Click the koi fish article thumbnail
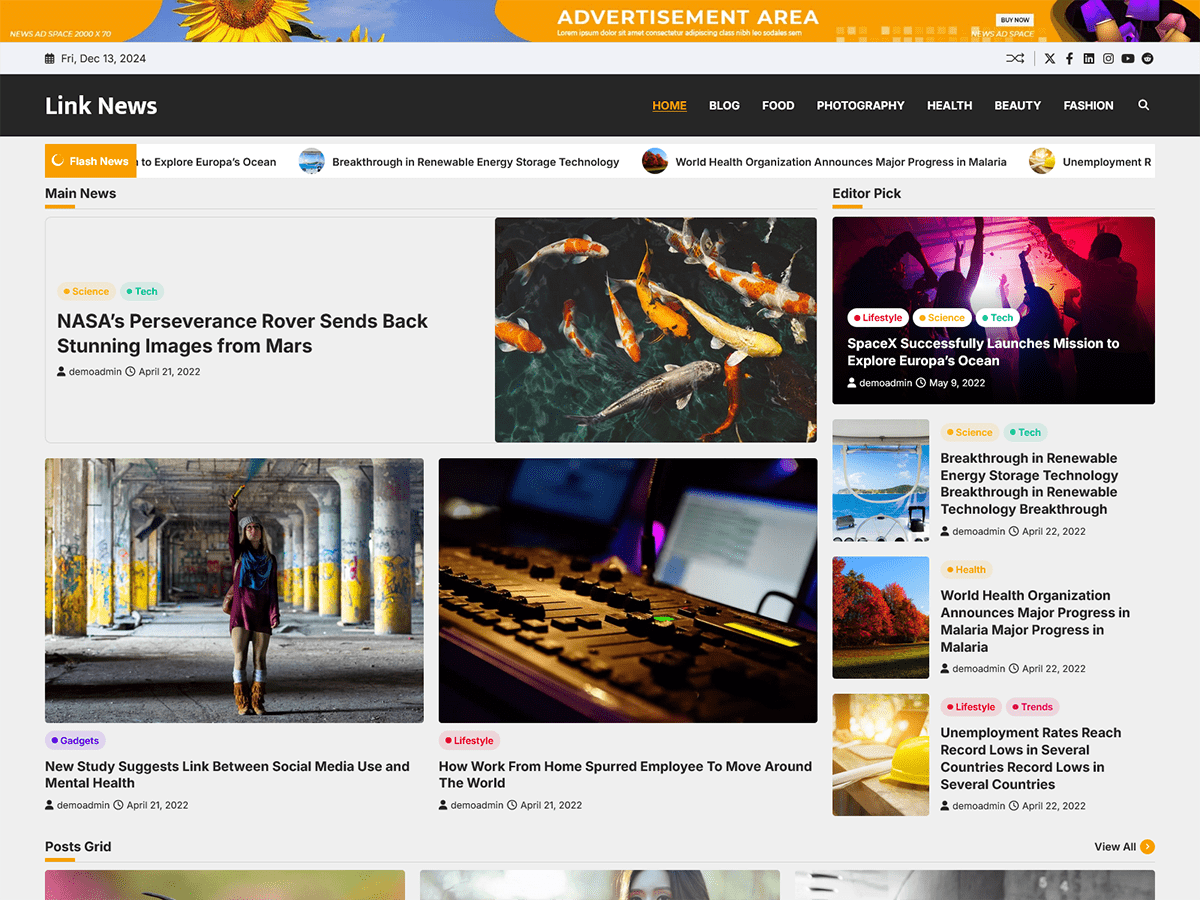 coord(655,330)
